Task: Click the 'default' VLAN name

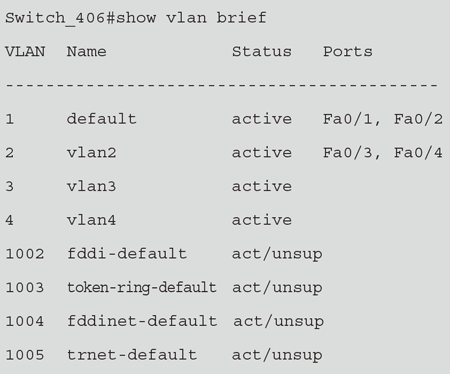Action: click(x=102, y=119)
